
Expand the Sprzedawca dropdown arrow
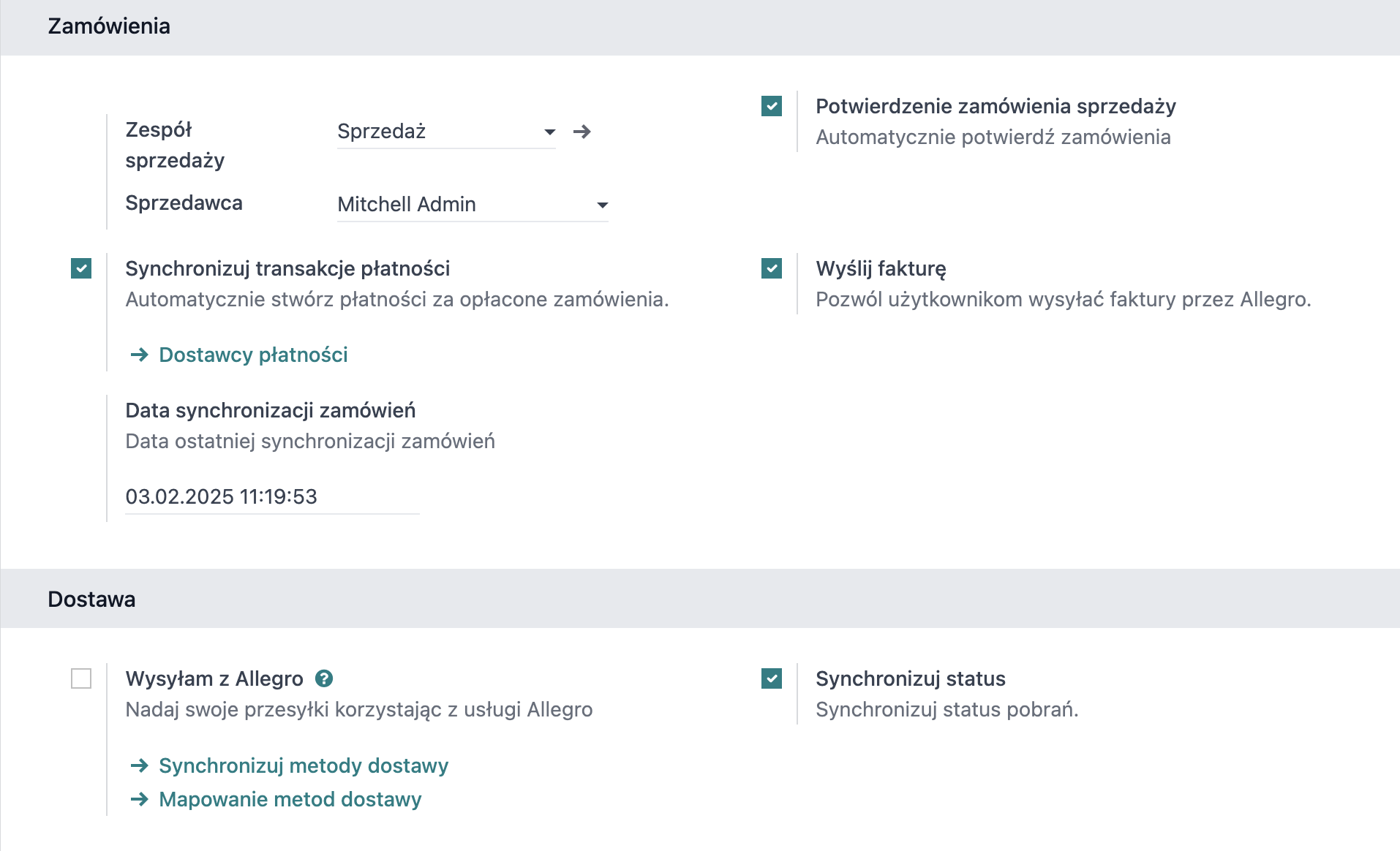click(x=603, y=205)
